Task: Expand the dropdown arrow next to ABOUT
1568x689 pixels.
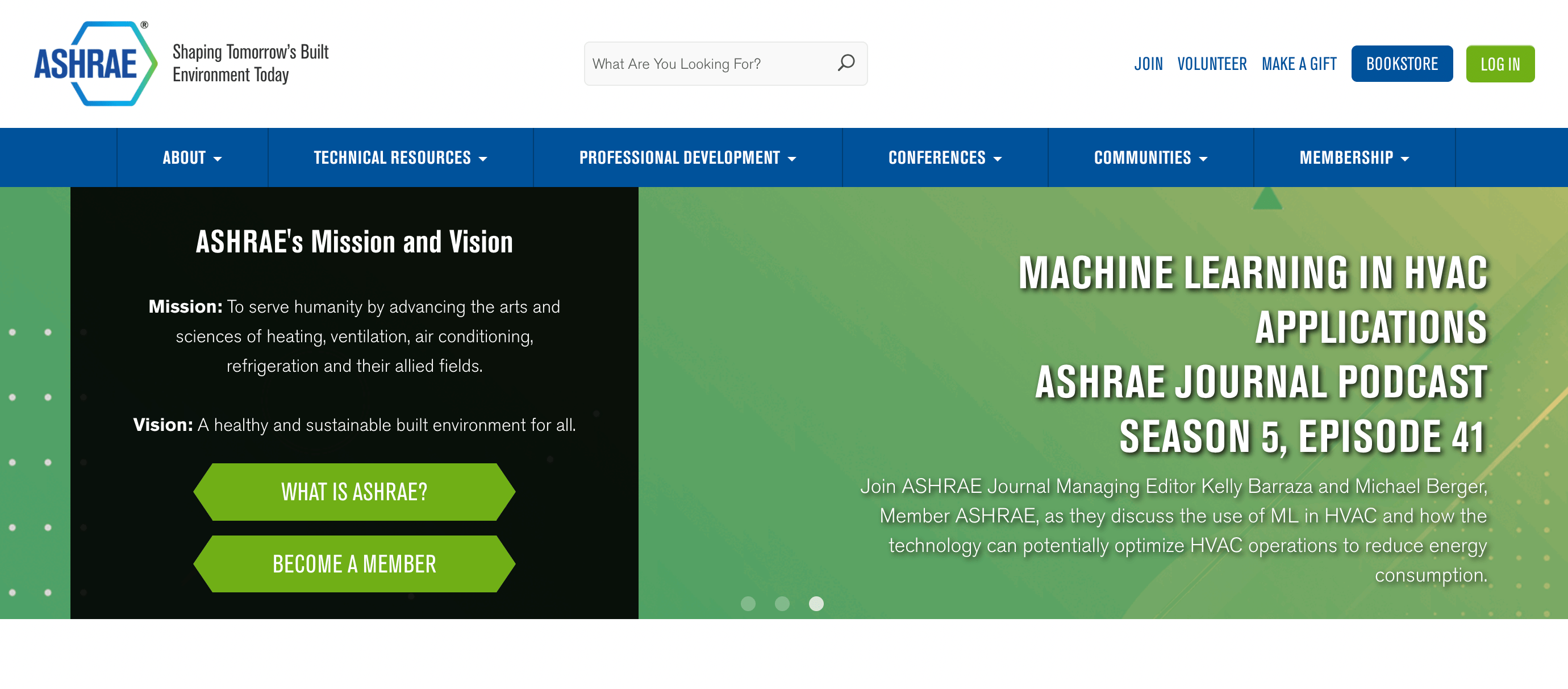Action: tap(217, 159)
